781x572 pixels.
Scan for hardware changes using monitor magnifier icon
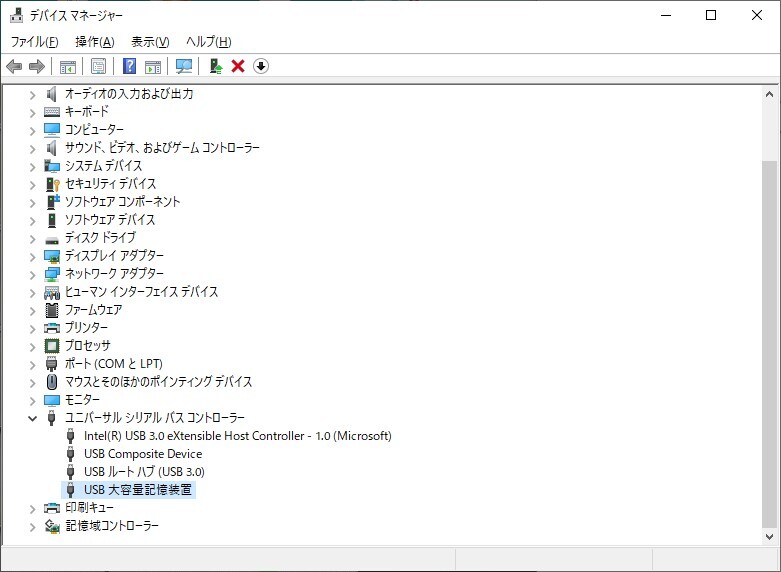point(184,66)
